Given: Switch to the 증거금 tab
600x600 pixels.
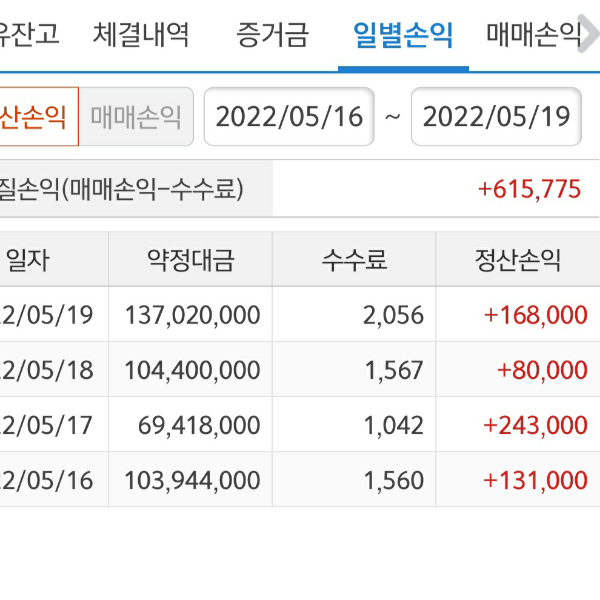Looking at the screenshot, I should point(272,35).
